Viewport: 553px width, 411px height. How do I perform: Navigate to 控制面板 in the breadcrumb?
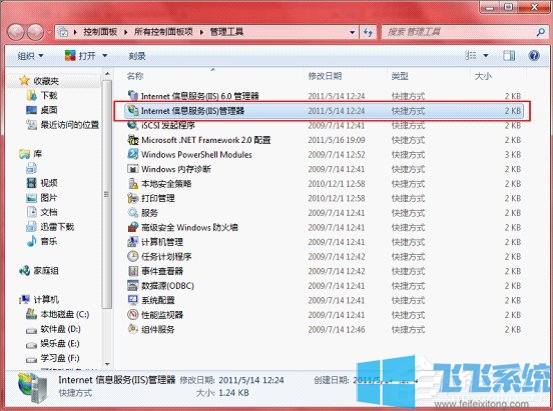100,32
